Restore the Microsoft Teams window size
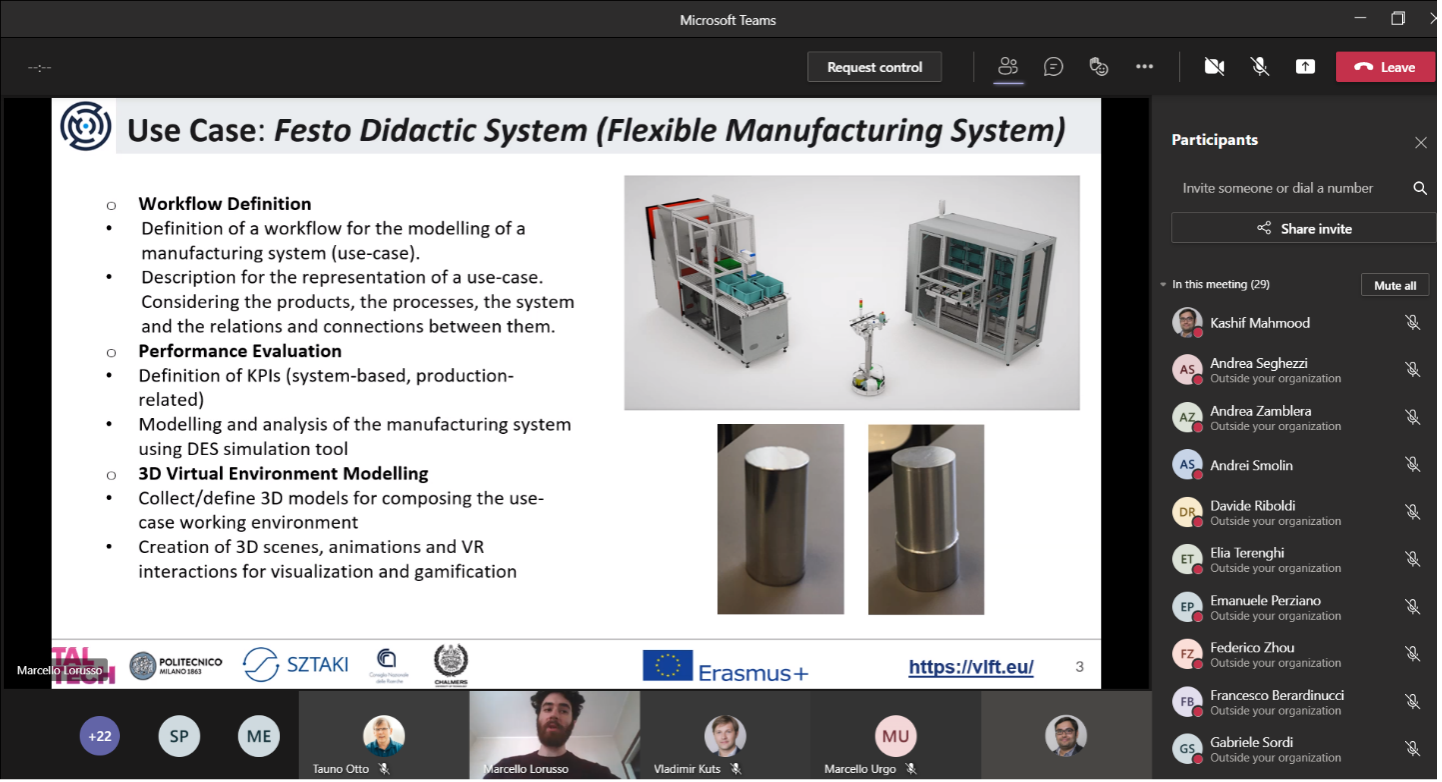Screen dimensions: 1442x782 coord(1398,19)
